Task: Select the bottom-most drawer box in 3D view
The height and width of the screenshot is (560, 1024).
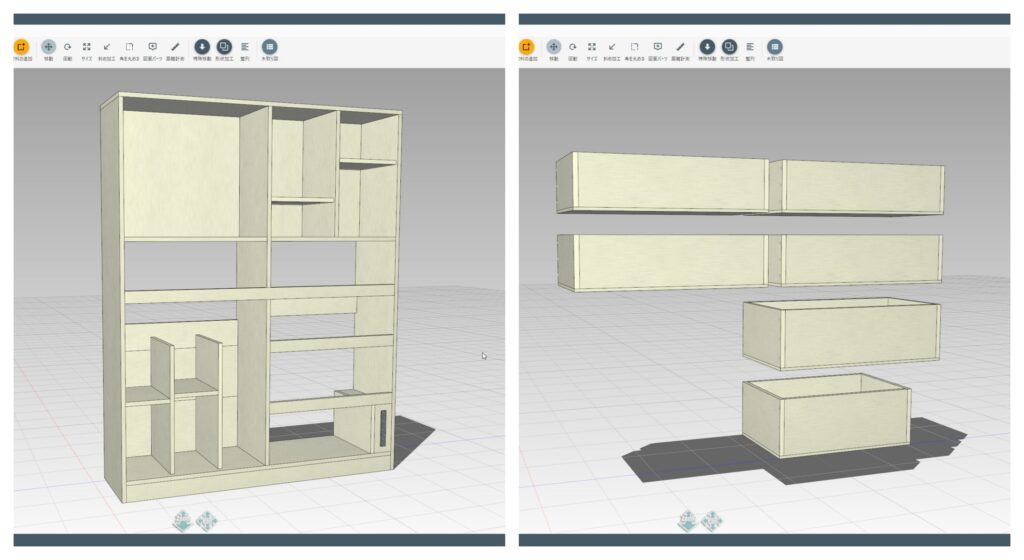Action: [825, 420]
